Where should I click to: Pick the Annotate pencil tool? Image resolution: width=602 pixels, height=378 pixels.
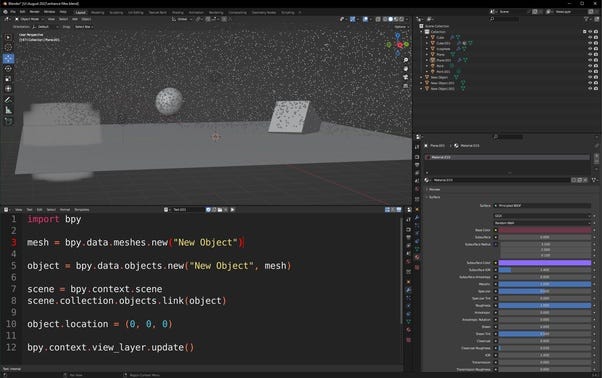point(8,100)
